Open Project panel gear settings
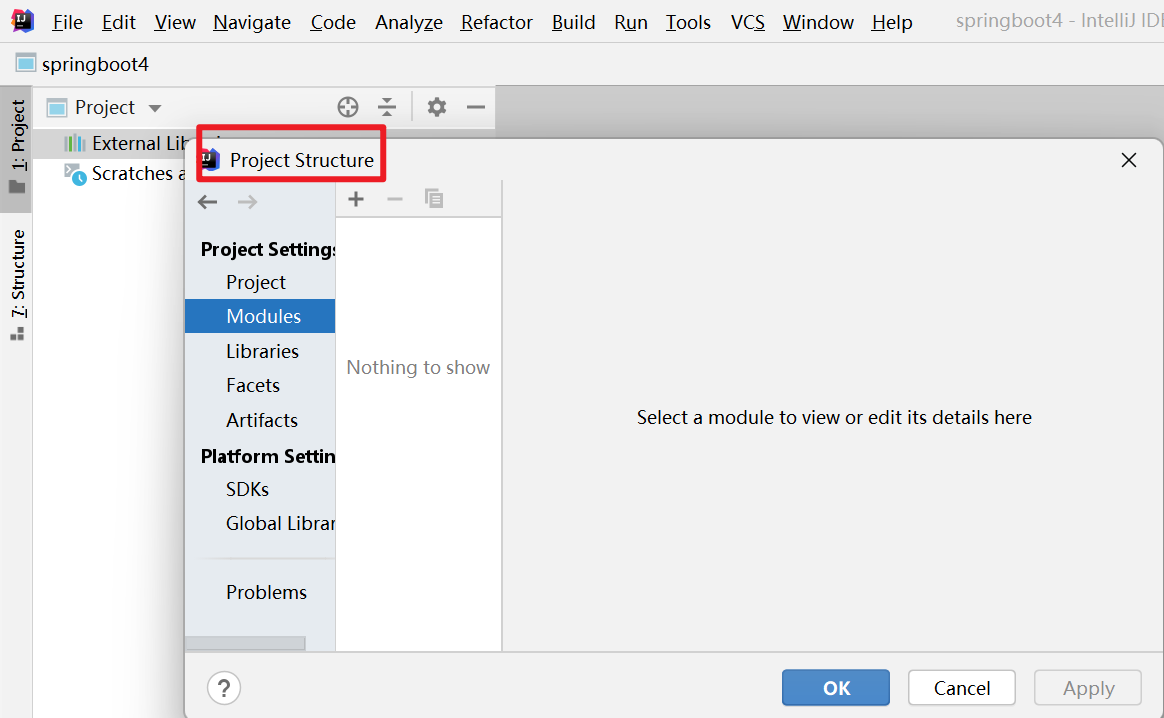 436,108
